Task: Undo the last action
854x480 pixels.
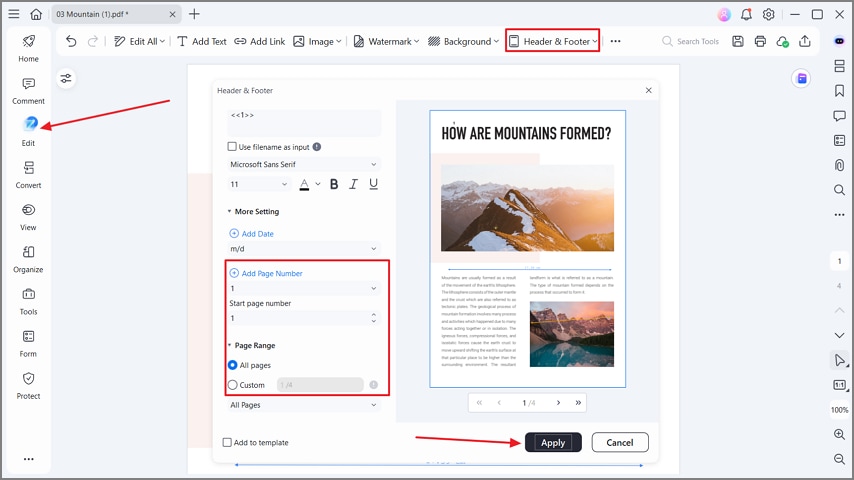Action: [71, 41]
